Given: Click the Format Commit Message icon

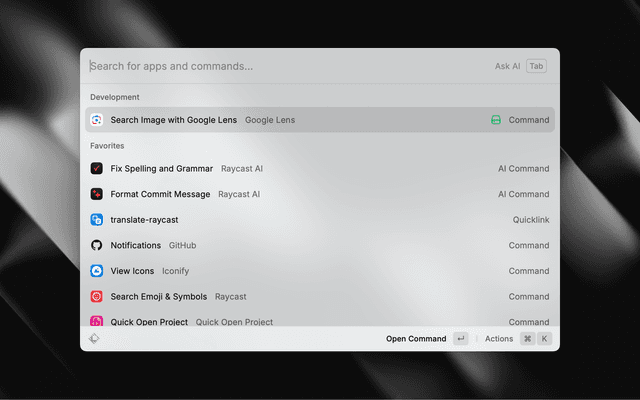Looking at the screenshot, I should (x=97, y=194).
